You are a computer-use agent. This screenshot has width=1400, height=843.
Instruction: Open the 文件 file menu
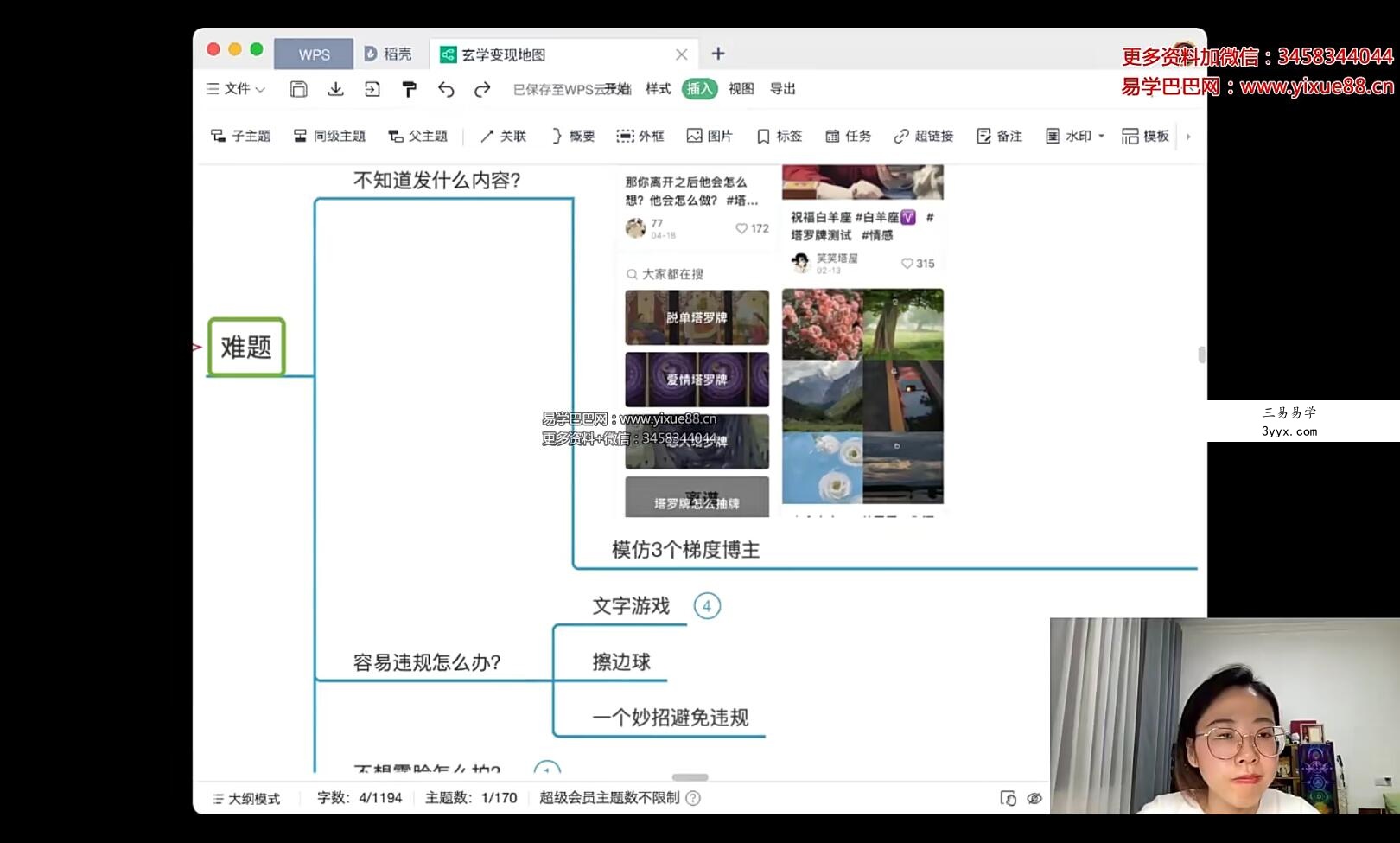pos(236,89)
